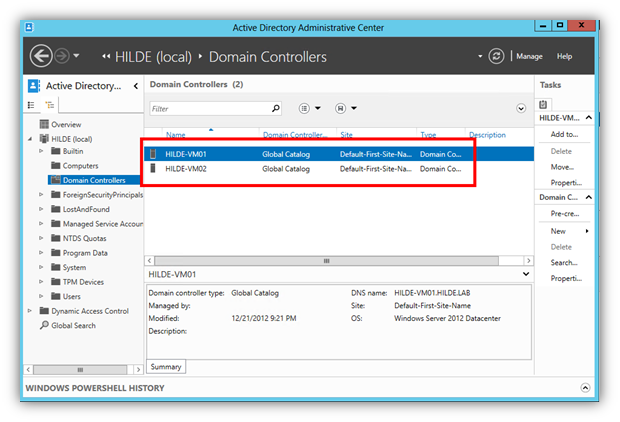Viewport: 620px width, 422px height.
Task: Click HILDE (local) in the breadcrumb
Action: 153,57
